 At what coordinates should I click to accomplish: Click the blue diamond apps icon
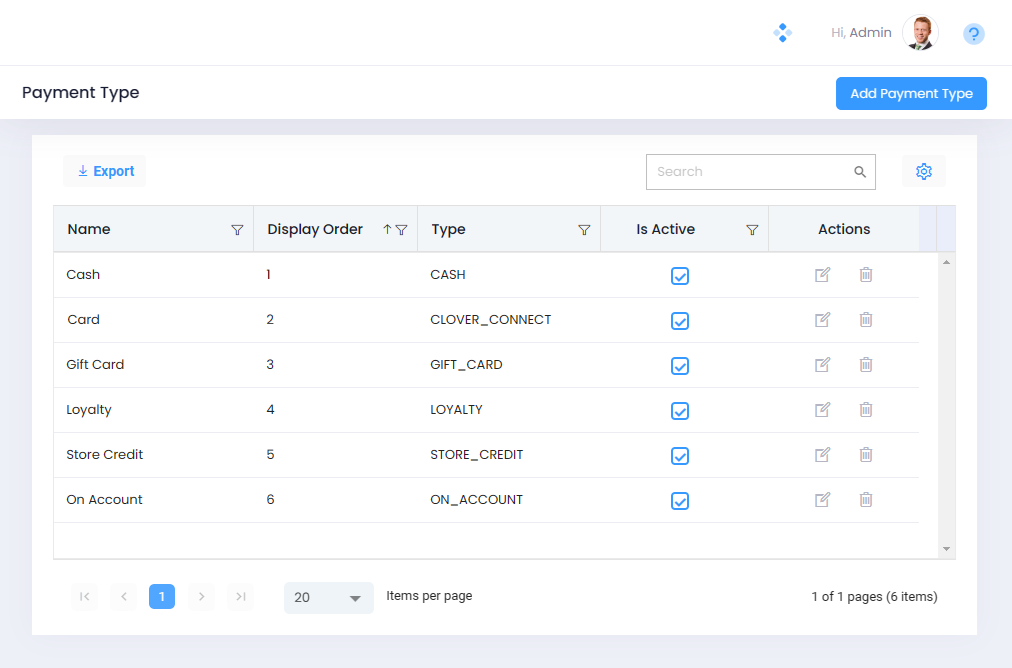[x=782, y=33]
